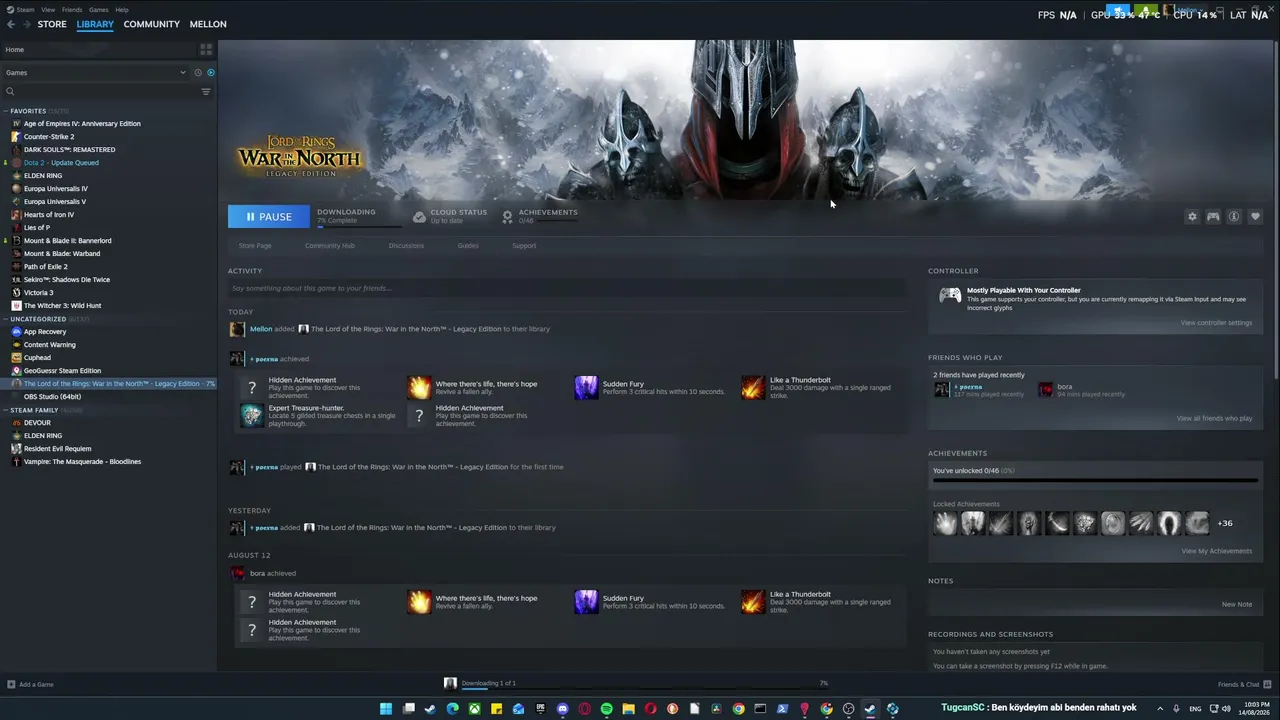Open Xbox app from the taskbar
The image size is (1280, 720).
coord(474,709)
